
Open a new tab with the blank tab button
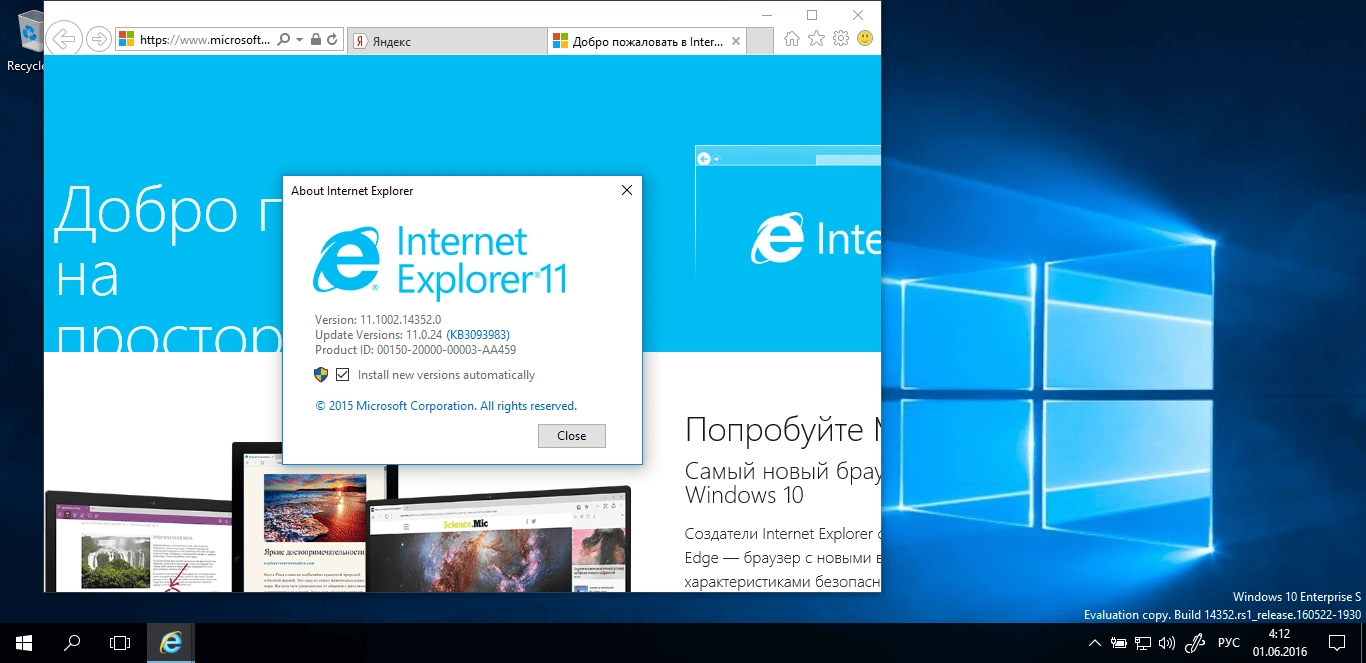(760, 41)
